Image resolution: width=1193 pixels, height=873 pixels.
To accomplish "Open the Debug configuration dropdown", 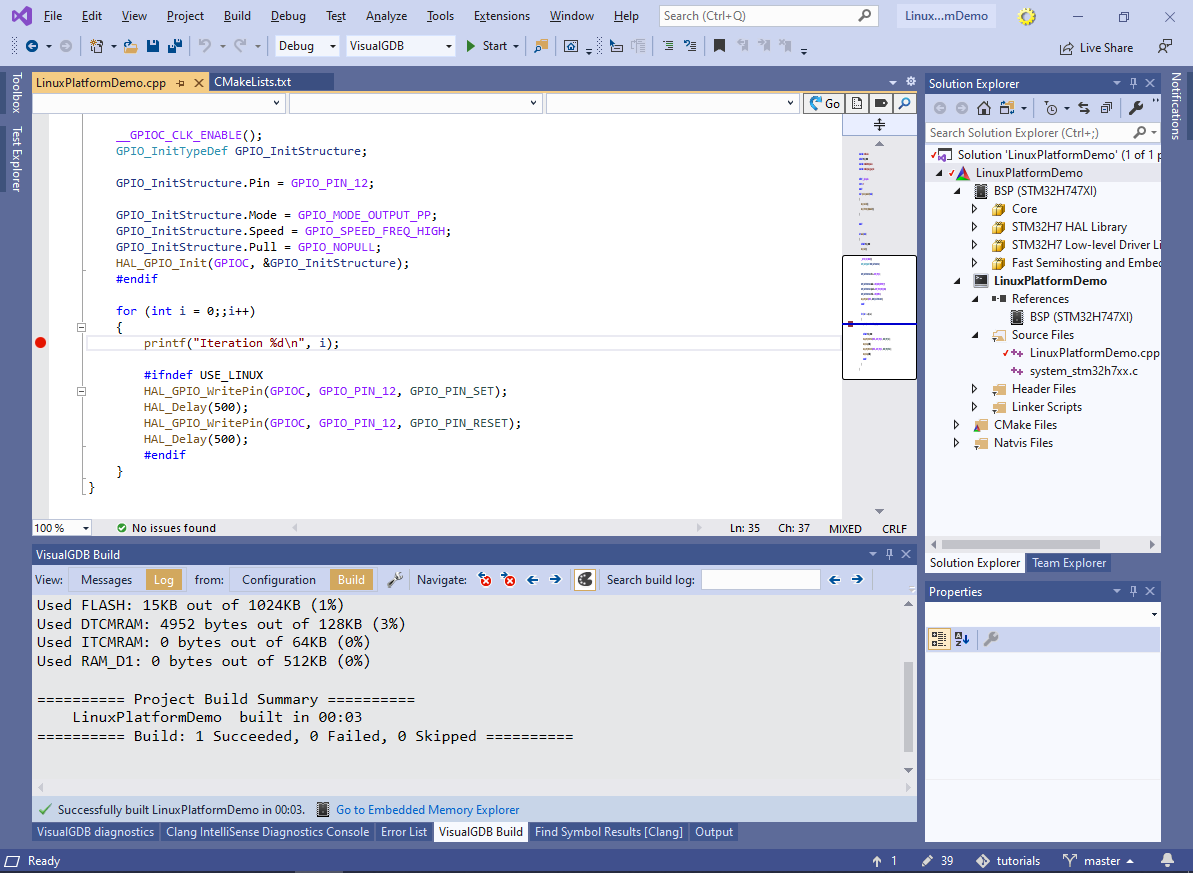I will 307,46.
